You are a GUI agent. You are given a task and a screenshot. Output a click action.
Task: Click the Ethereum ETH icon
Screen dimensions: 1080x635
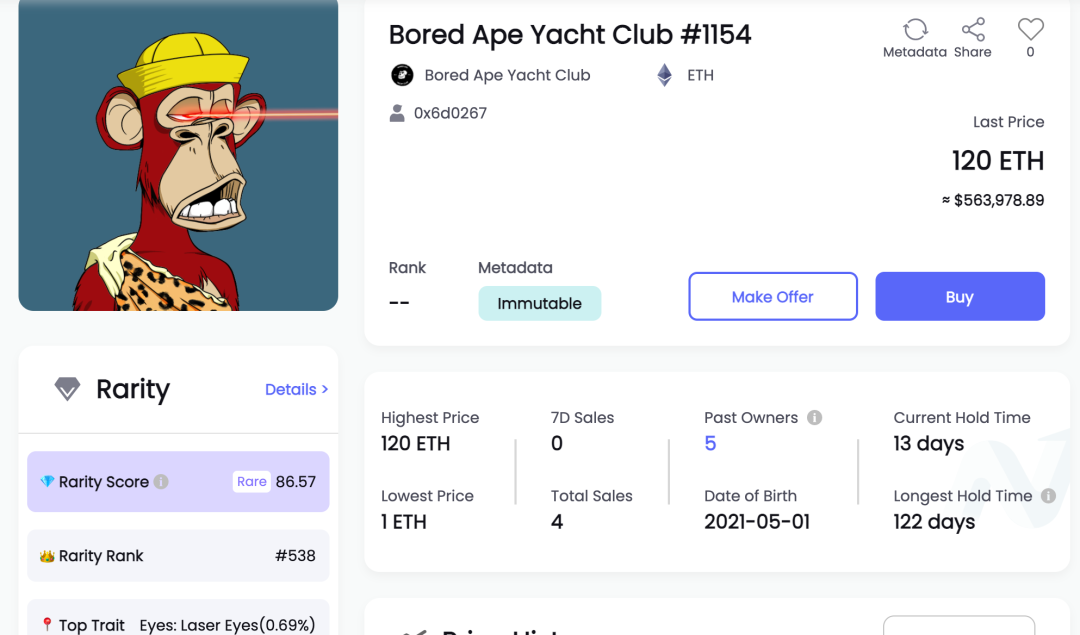pos(664,75)
